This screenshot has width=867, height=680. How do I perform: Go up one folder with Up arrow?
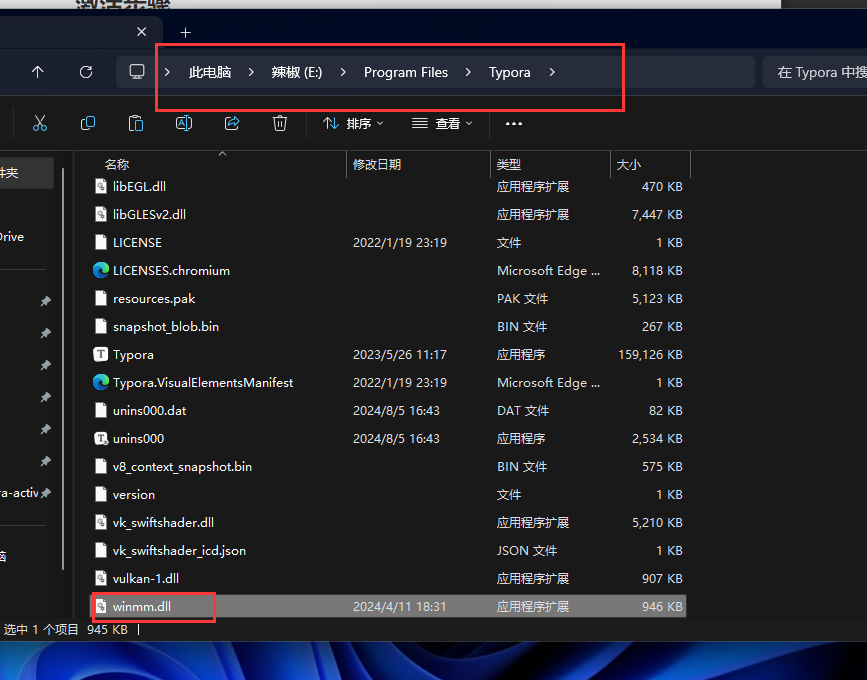click(x=38, y=72)
